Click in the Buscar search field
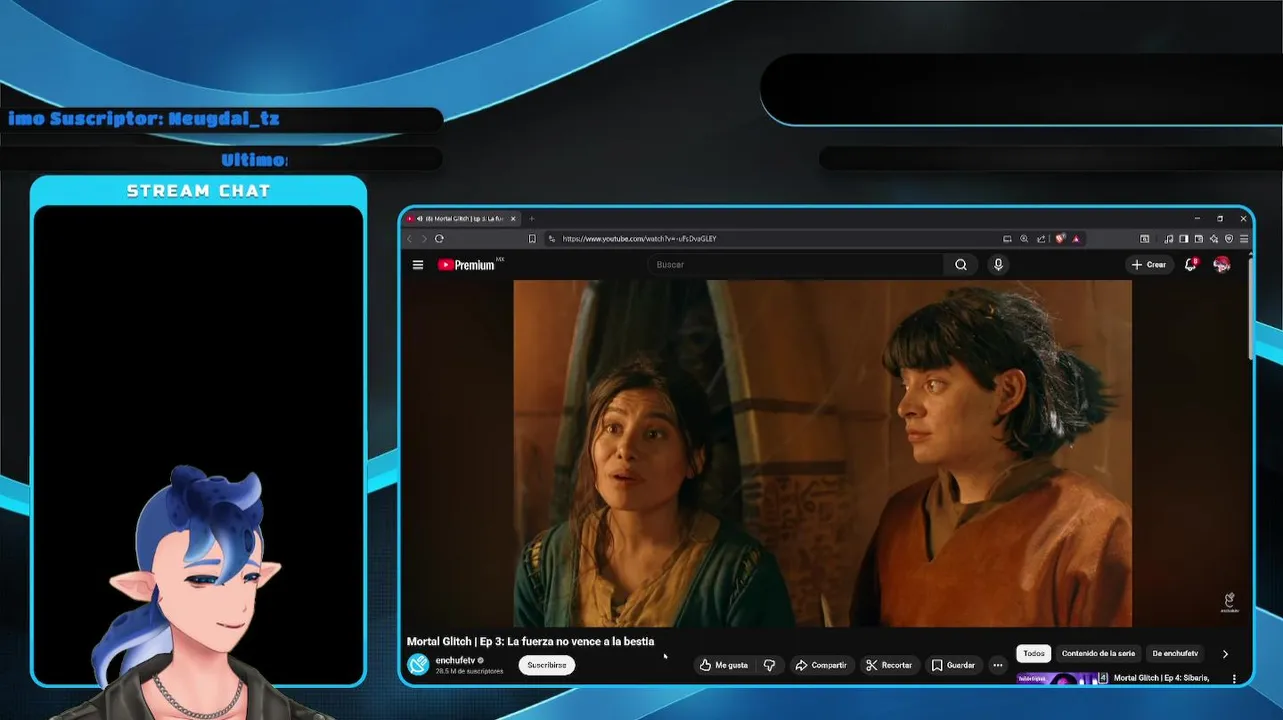The height and width of the screenshot is (720, 1283). click(796, 265)
